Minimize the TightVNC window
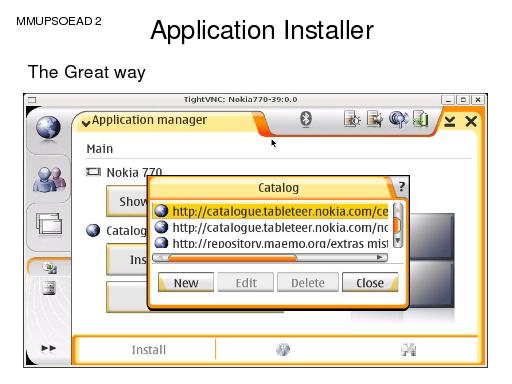Screen dimensions: 512x384 [448, 100]
